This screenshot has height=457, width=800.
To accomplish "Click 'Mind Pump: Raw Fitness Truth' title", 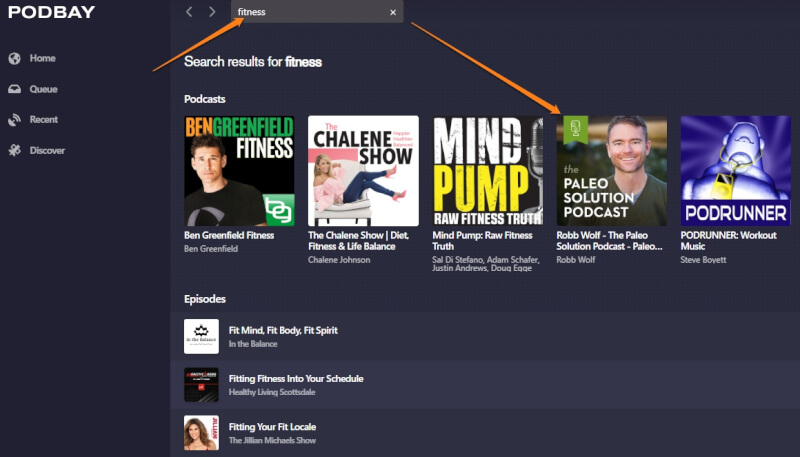I will coord(482,241).
